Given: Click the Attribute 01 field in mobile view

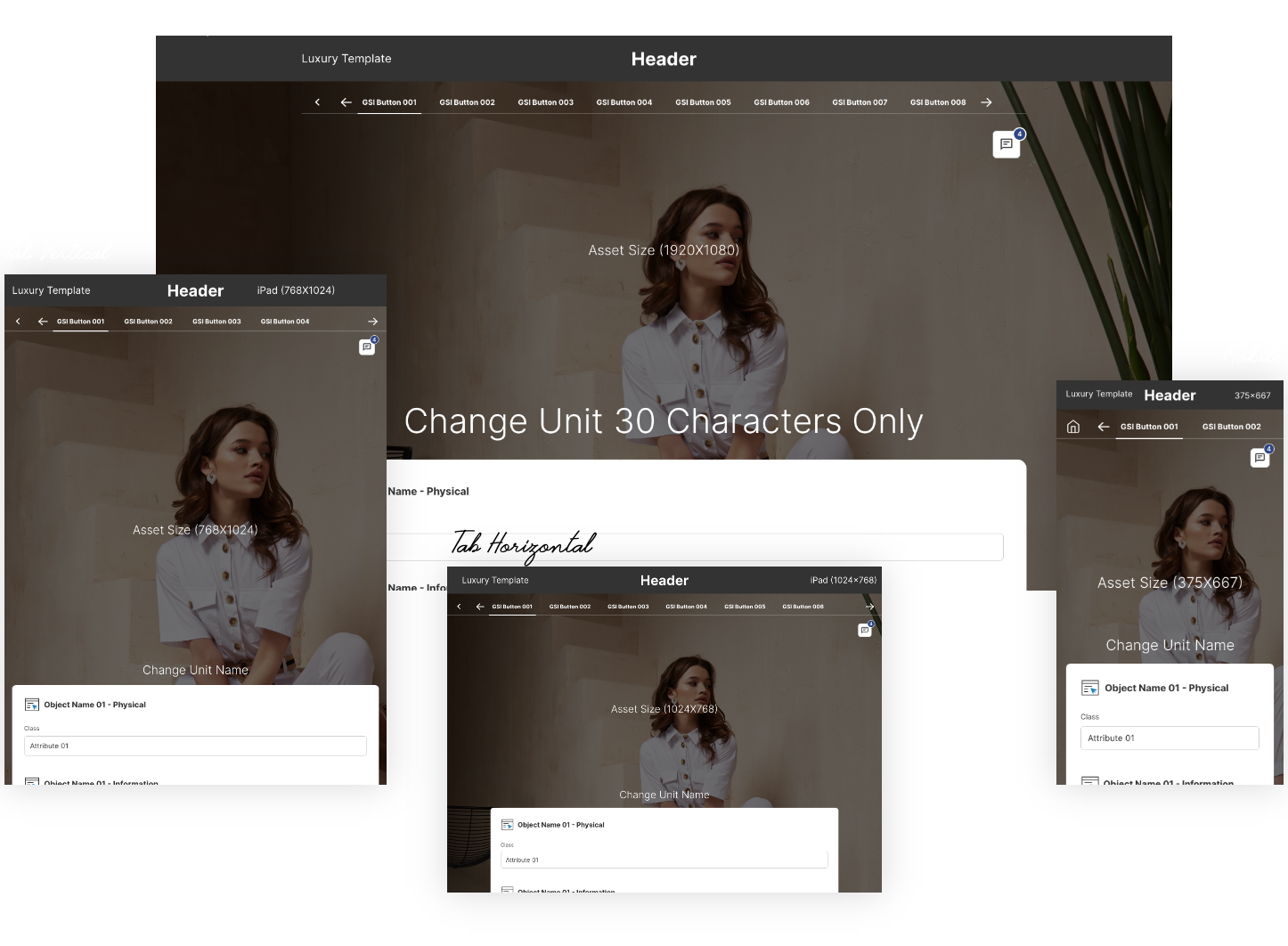Looking at the screenshot, I should tap(1170, 738).
